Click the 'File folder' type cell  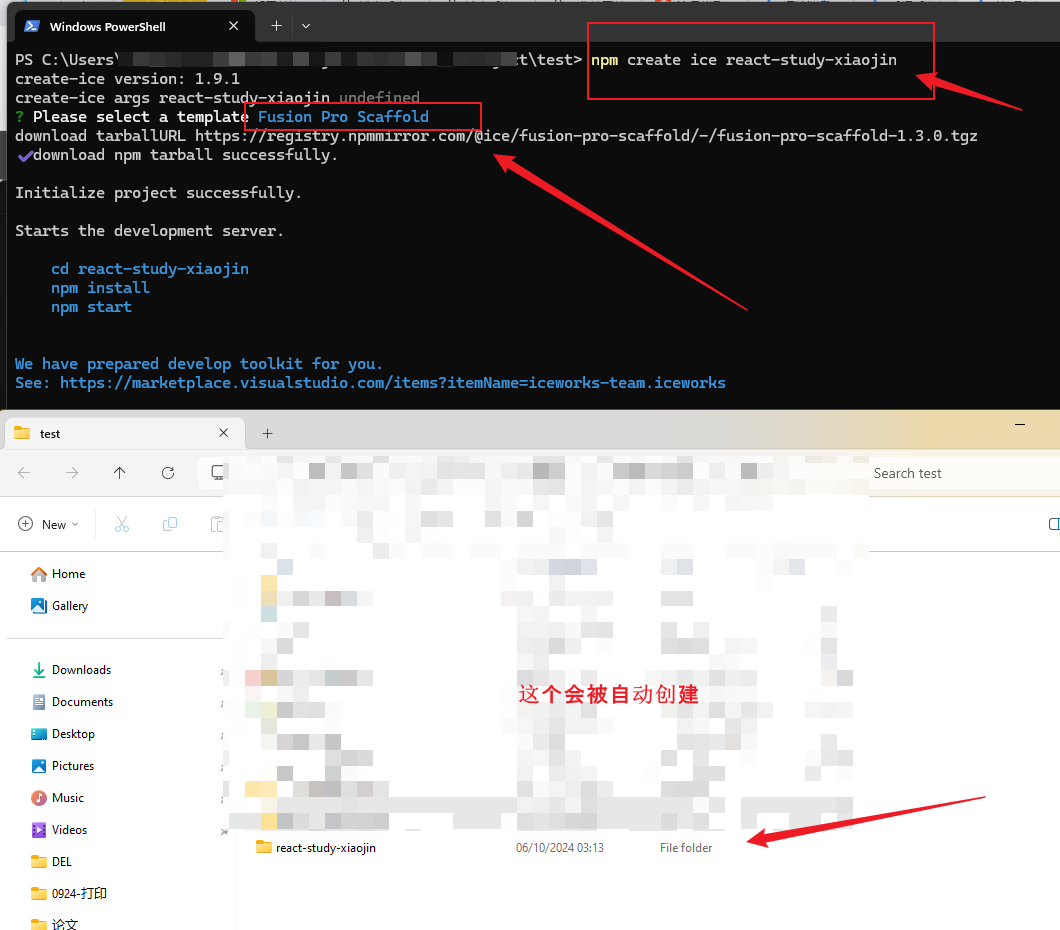click(686, 848)
